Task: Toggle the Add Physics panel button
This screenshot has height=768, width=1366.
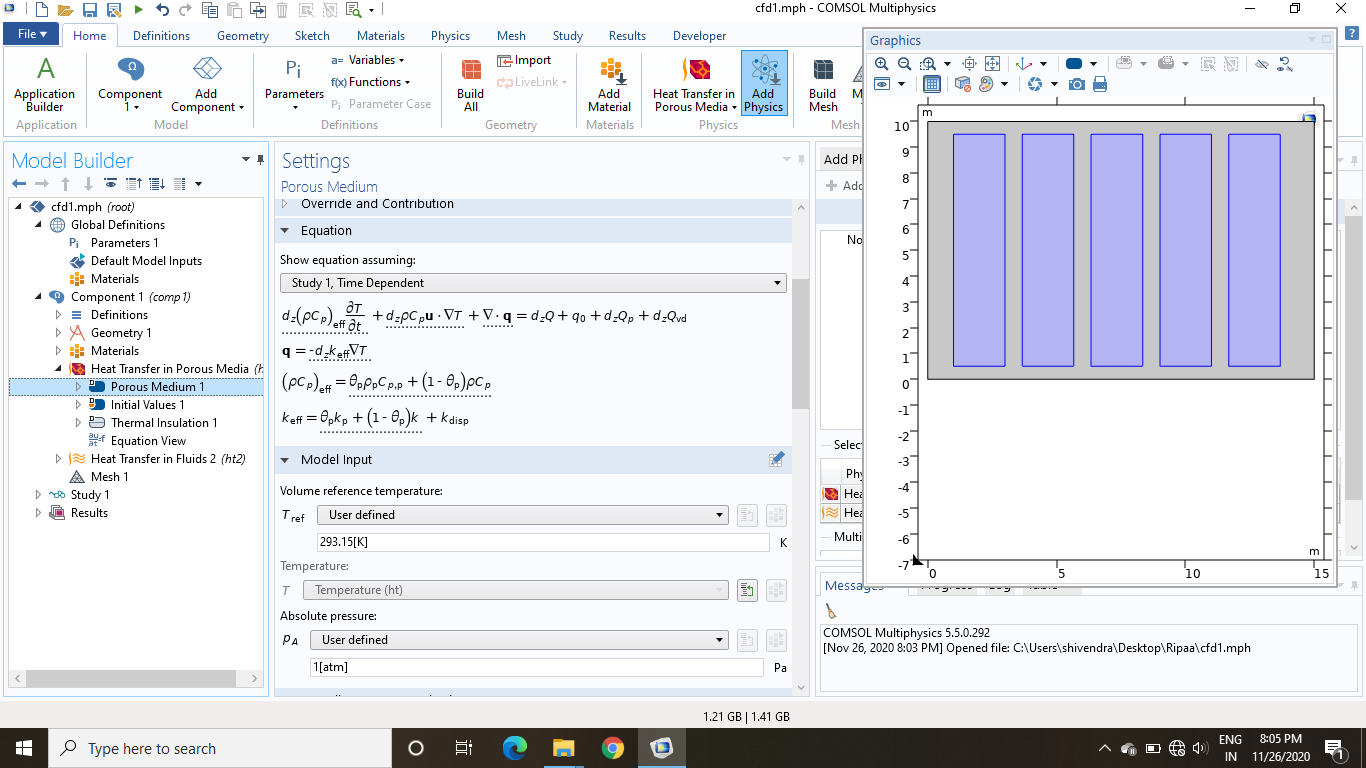Action: 764,82
